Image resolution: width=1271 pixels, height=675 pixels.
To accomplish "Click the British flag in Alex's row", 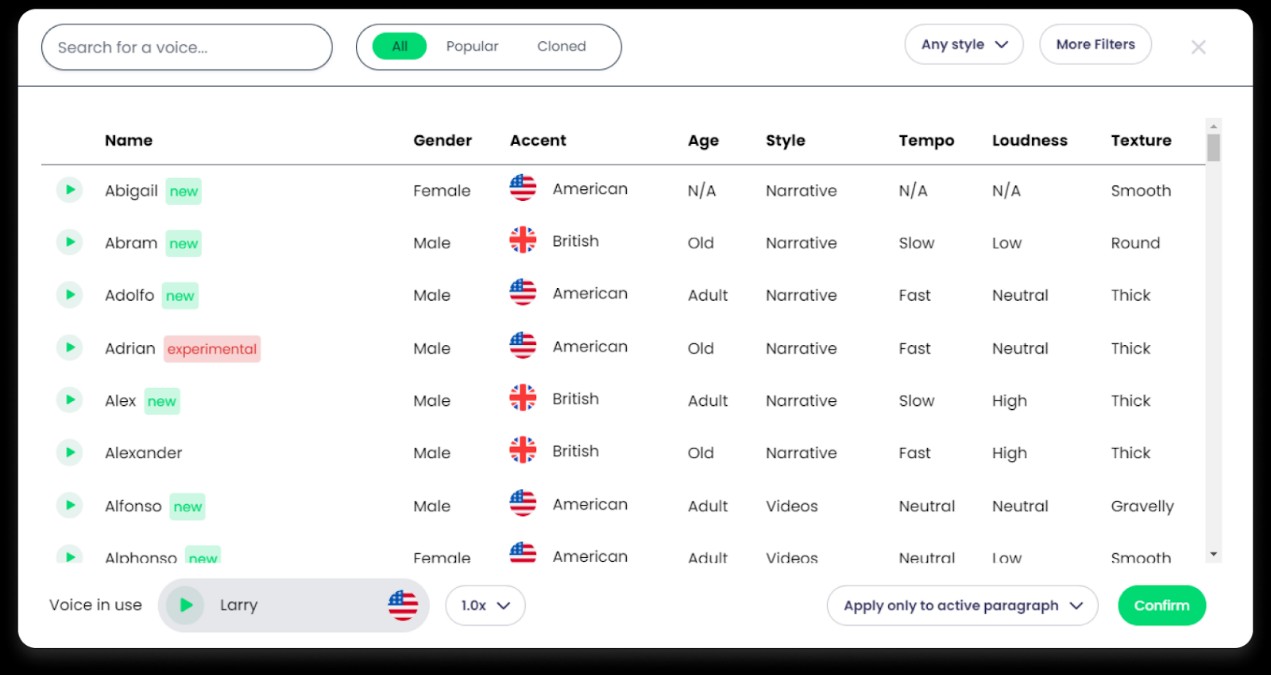I will click(523, 398).
